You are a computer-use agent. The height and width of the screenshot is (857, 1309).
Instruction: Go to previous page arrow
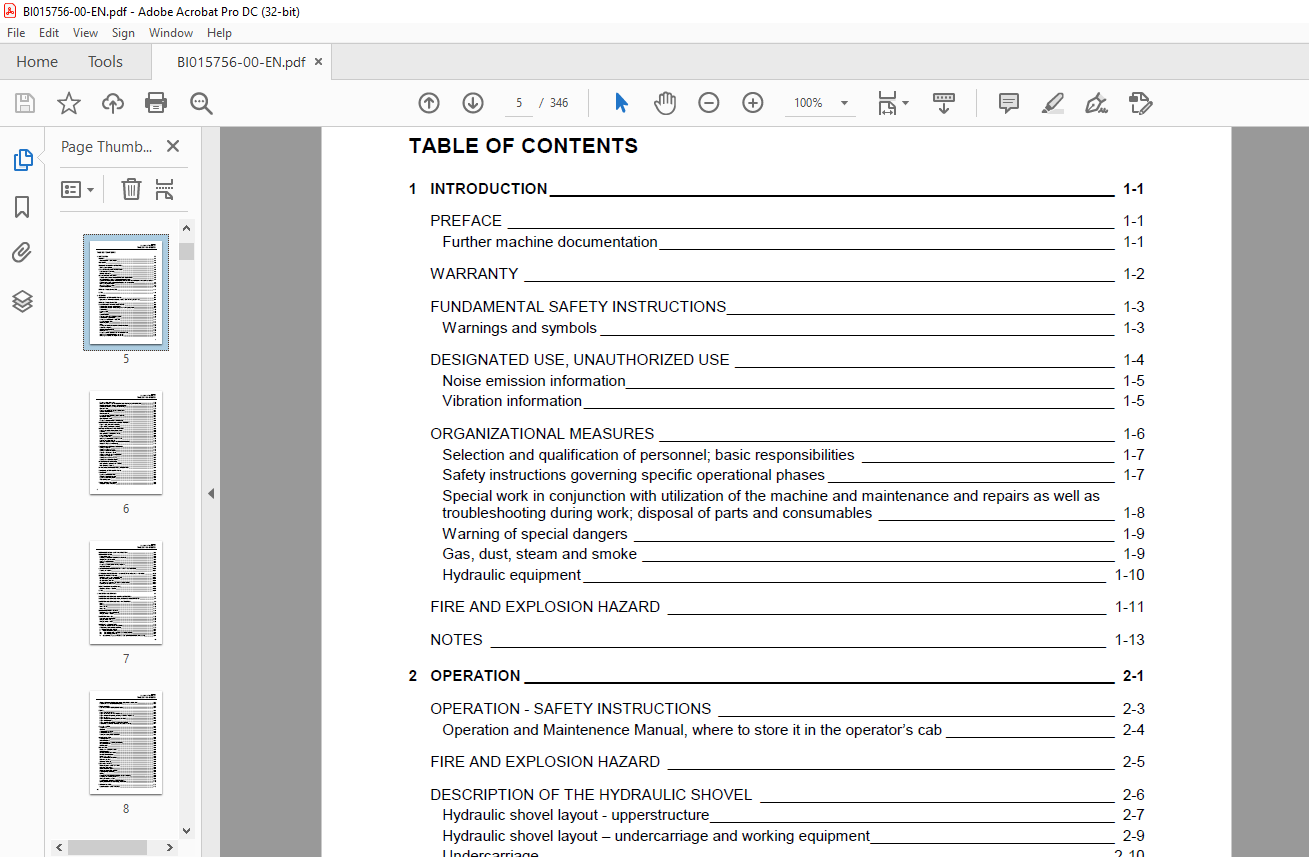pyautogui.click(x=429, y=103)
